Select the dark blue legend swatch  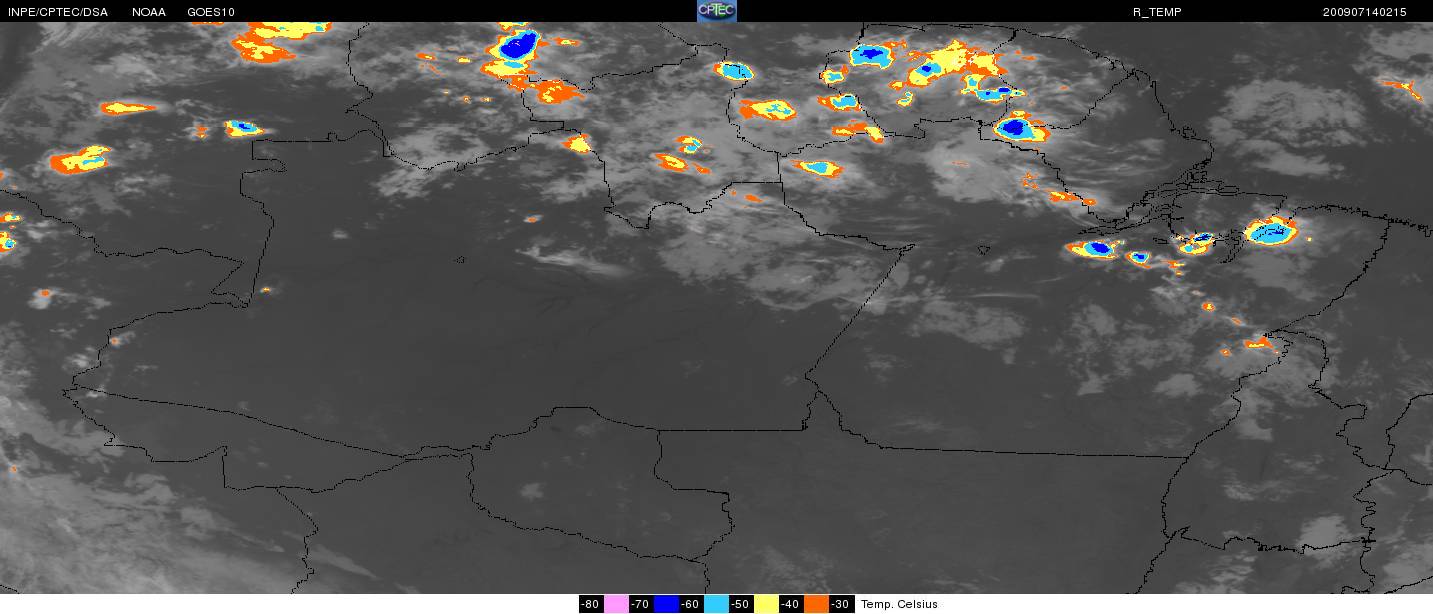pos(666,604)
